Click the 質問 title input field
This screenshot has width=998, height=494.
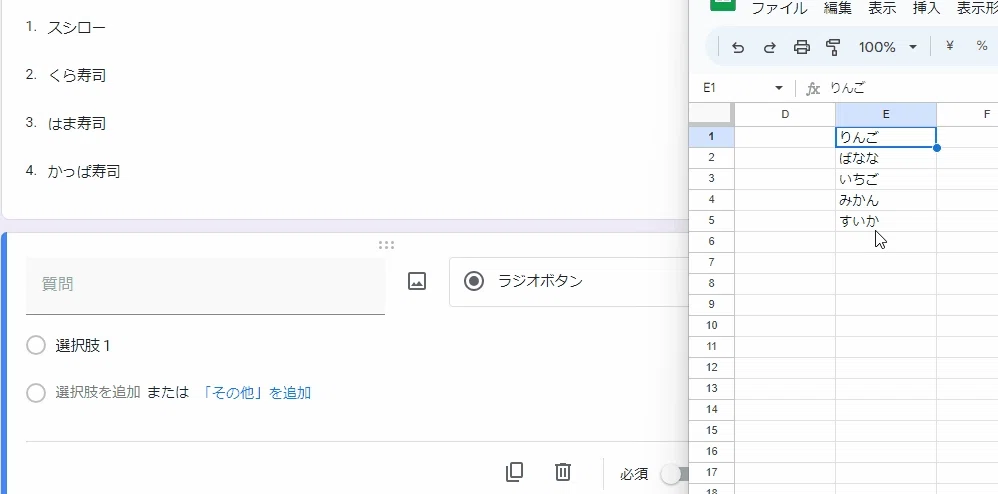pos(205,285)
